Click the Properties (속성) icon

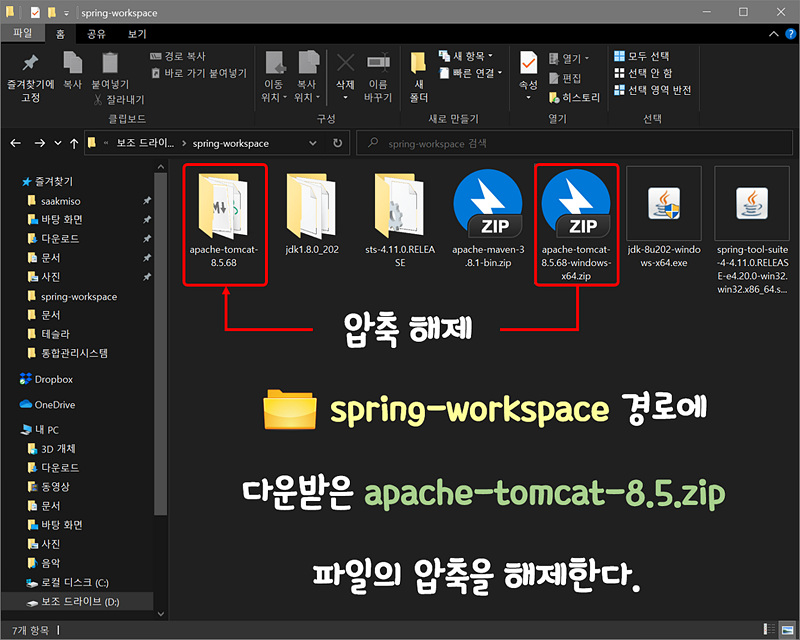(528, 63)
